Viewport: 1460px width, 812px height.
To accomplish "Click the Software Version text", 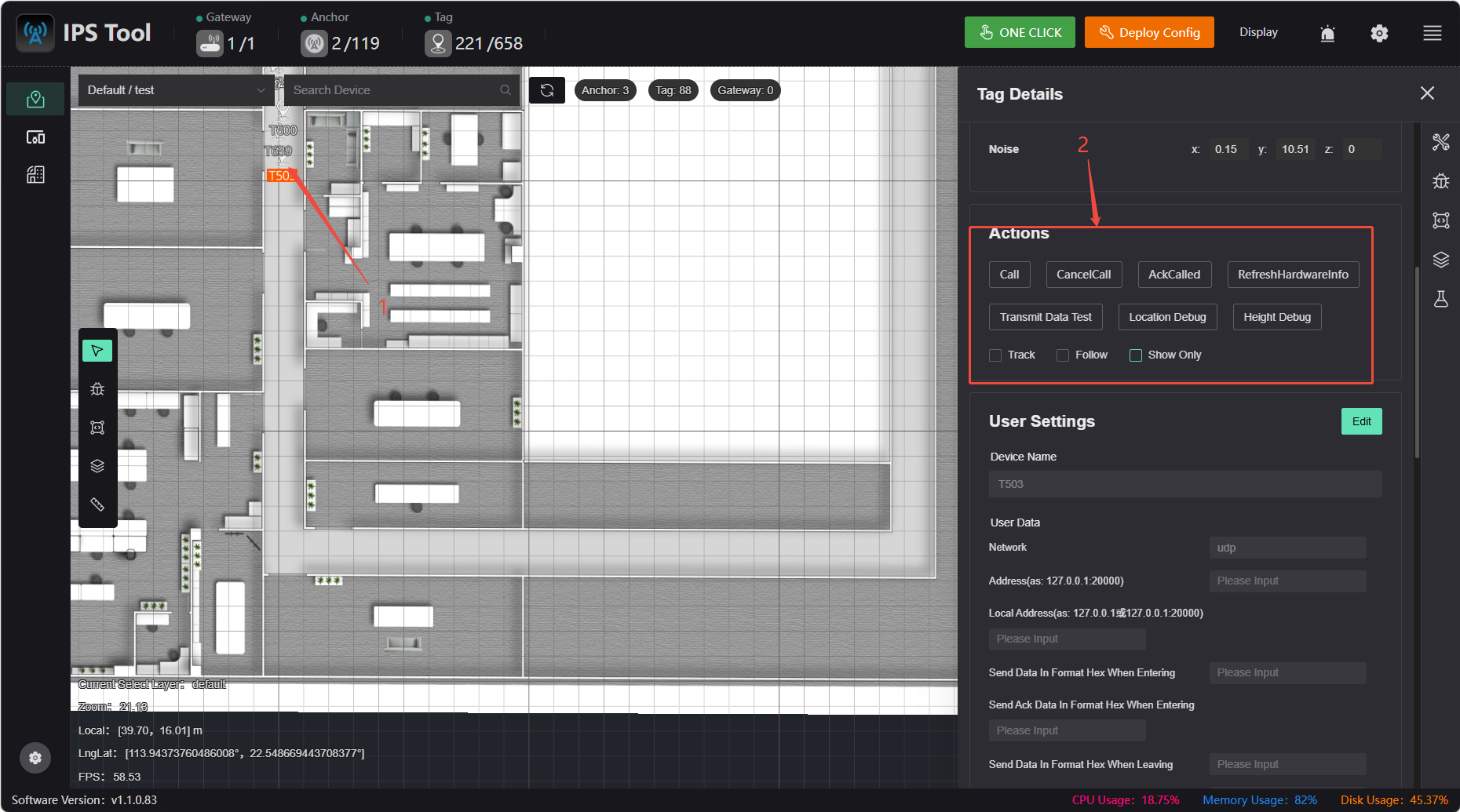I will coord(84,800).
